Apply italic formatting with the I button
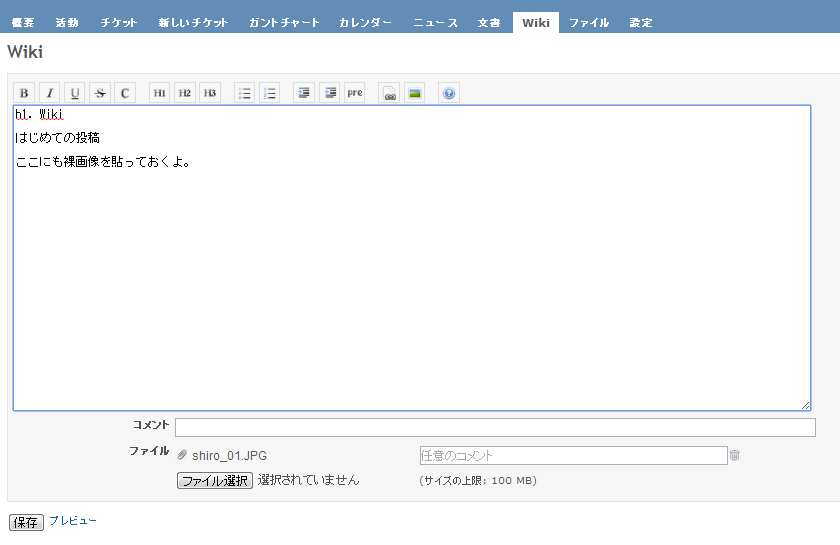The image size is (840, 545). [x=49, y=93]
